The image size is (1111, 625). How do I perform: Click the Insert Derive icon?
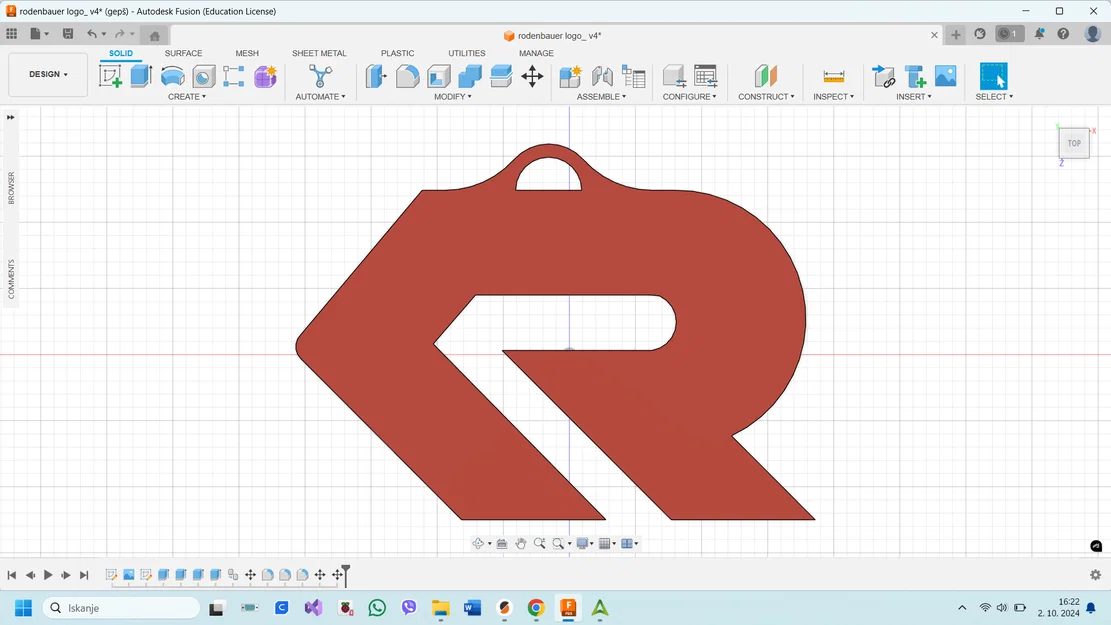(883, 76)
